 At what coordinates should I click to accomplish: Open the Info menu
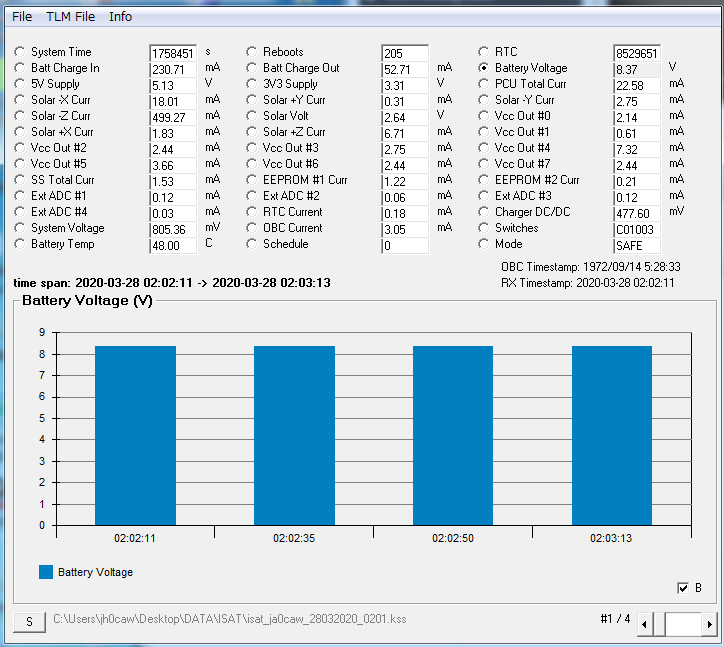click(x=120, y=17)
